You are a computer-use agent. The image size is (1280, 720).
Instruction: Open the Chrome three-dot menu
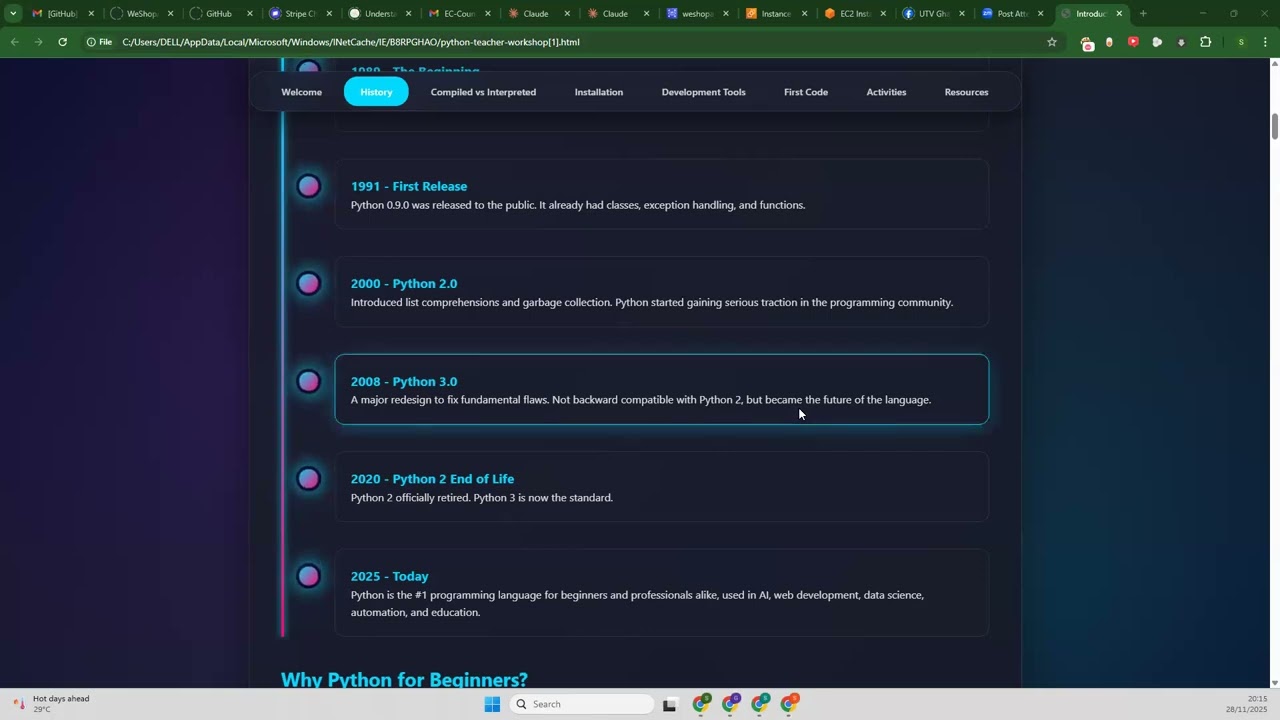click(x=1265, y=42)
